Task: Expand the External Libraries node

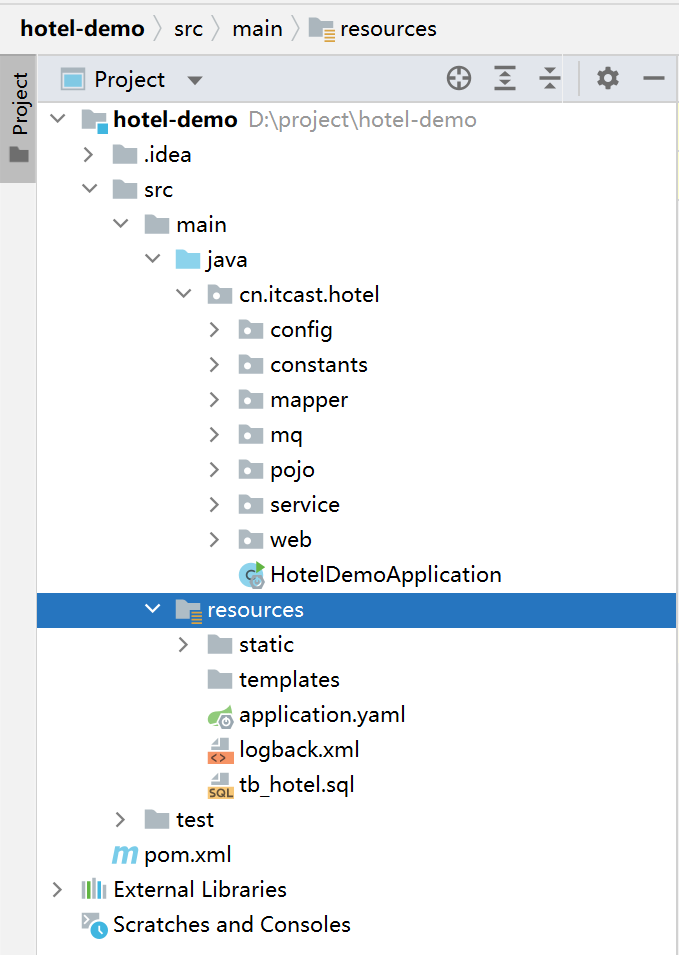Action: point(57,889)
